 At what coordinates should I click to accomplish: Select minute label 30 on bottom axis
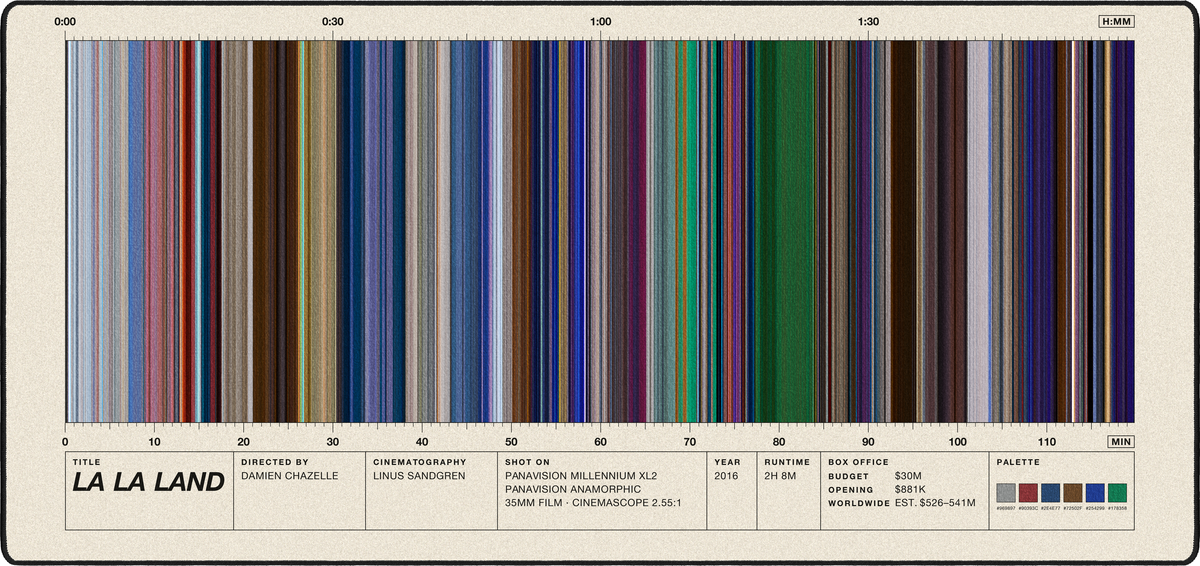[x=332, y=441]
